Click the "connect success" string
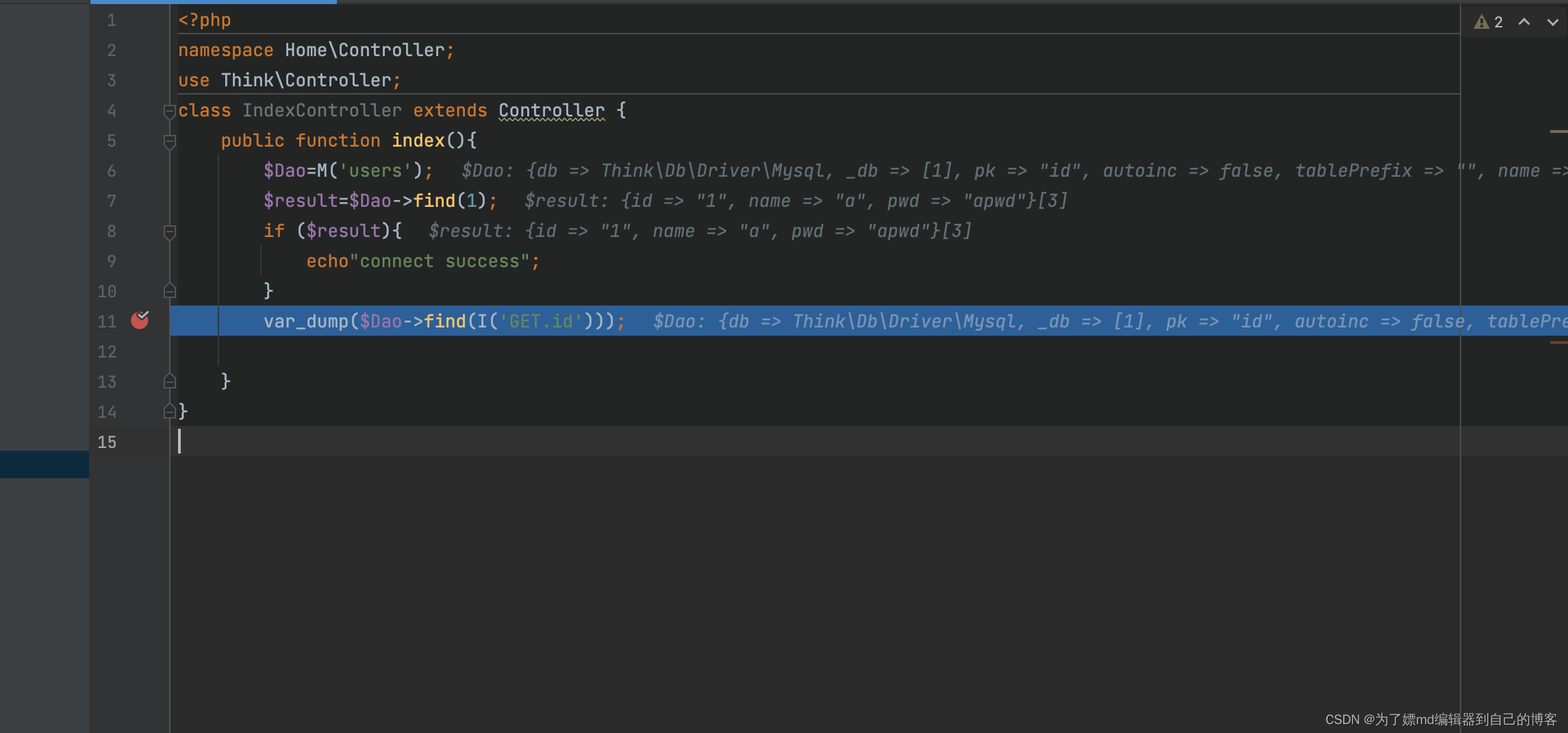Image resolution: width=1568 pixels, height=733 pixels. pyautogui.click(x=440, y=261)
